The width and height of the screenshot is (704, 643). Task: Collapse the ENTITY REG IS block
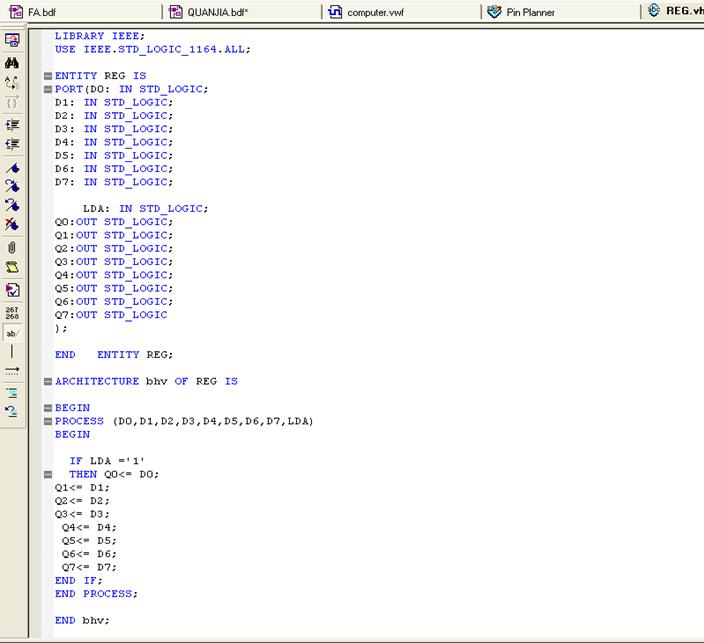[47, 76]
